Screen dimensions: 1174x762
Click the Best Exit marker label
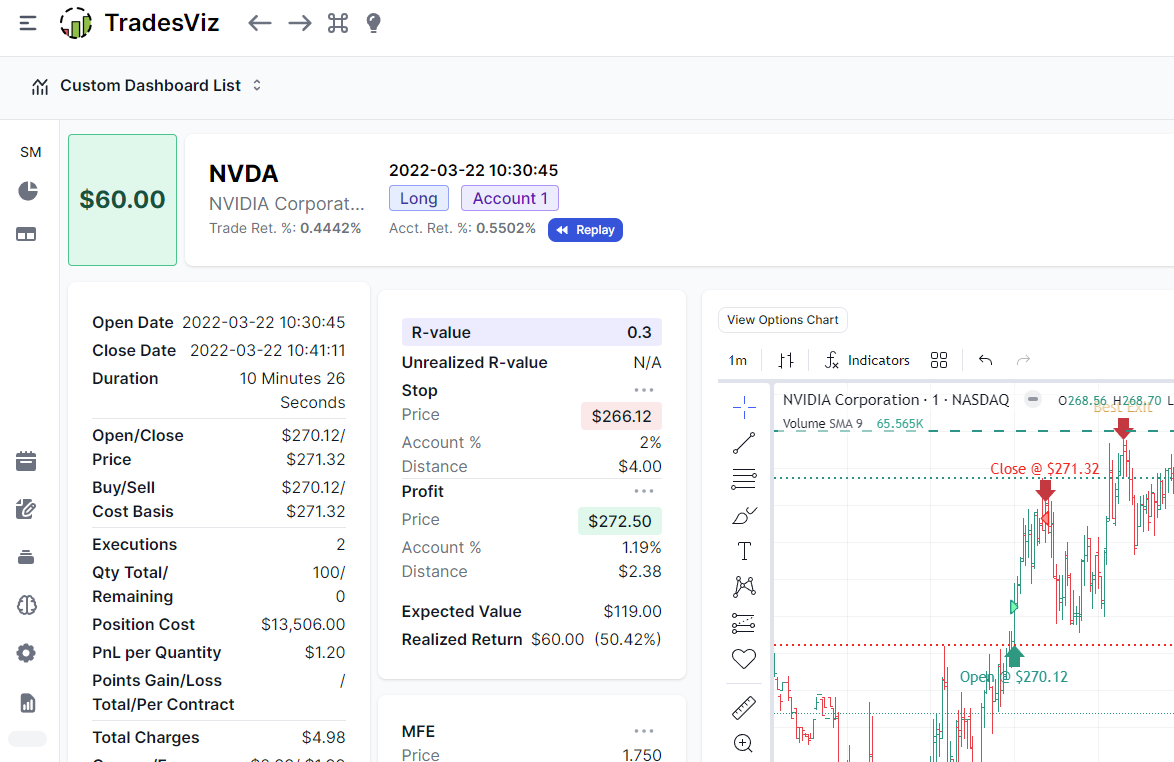pyautogui.click(x=1122, y=407)
